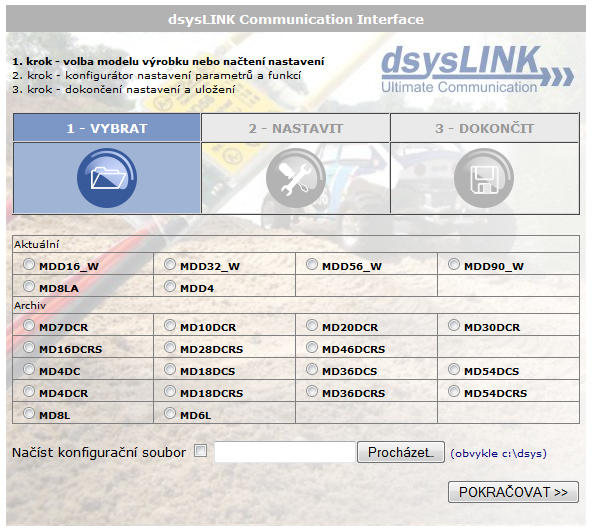Image resolution: width=592 pixels, height=531 pixels.
Task: Click the POKRAČOVAT >> button
Action: point(513,492)
